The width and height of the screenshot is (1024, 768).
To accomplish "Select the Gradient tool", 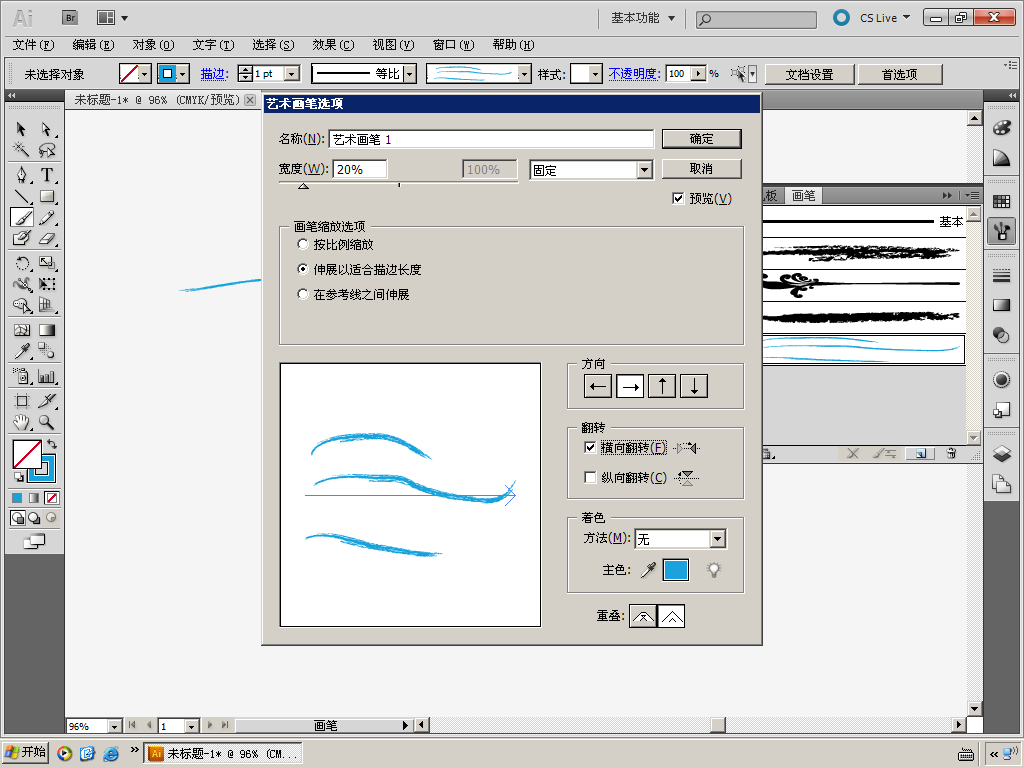I will click(46, 330).
